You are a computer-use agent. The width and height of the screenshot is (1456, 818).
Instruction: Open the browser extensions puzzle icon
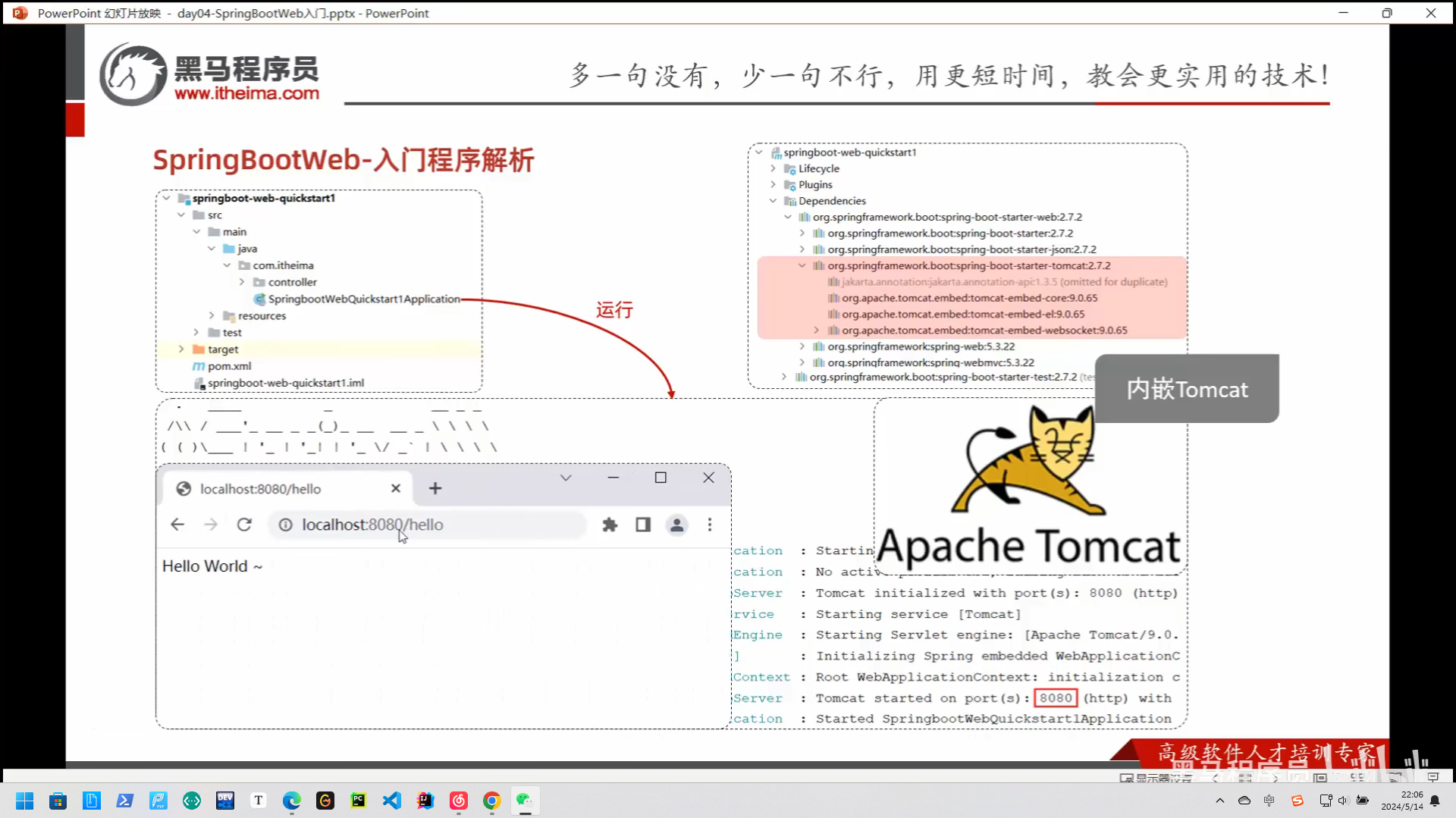[x=610, y=525]
